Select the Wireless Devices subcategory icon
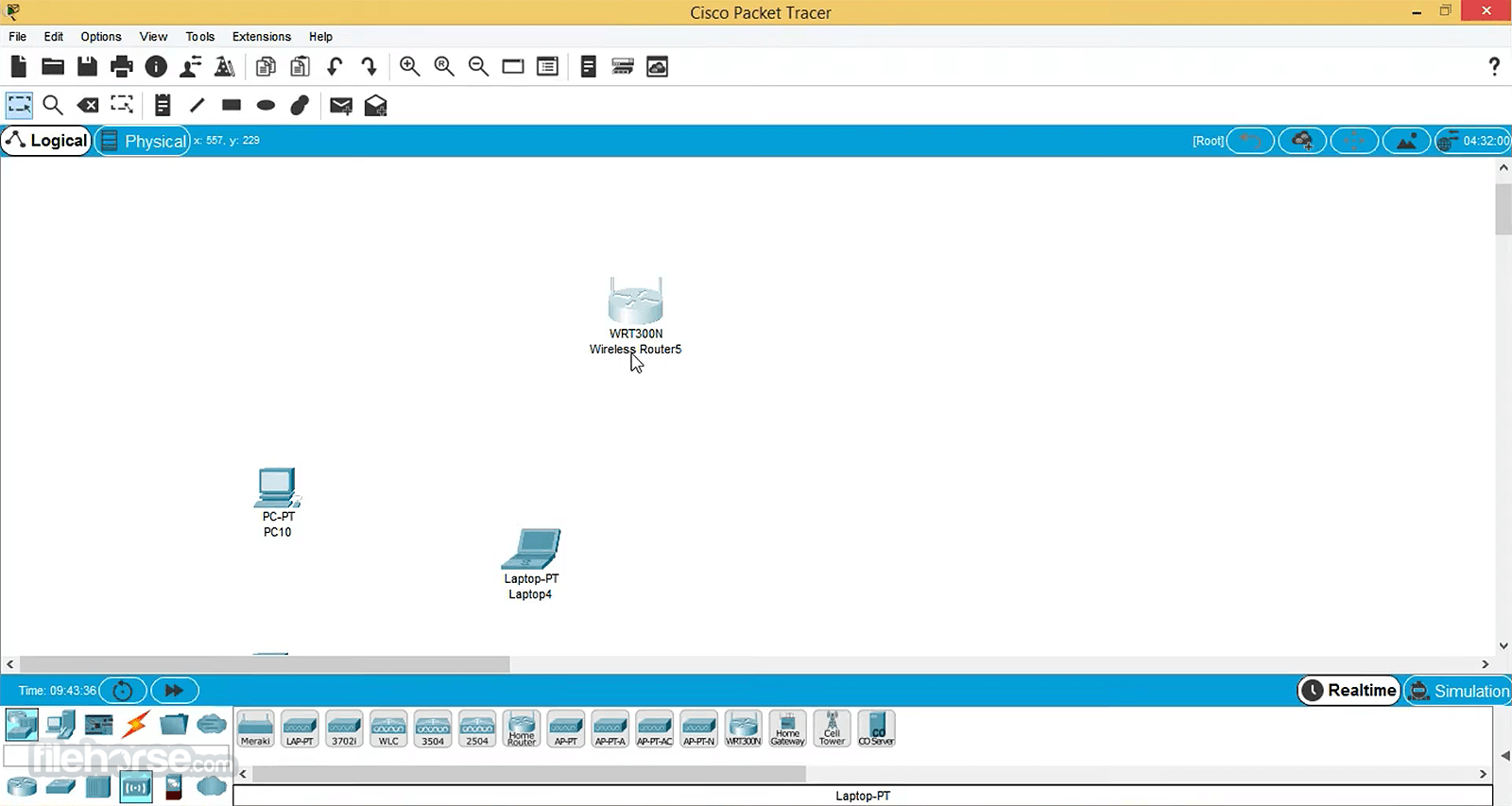This screenshot has height=806, width=1512. click(136, 786)
